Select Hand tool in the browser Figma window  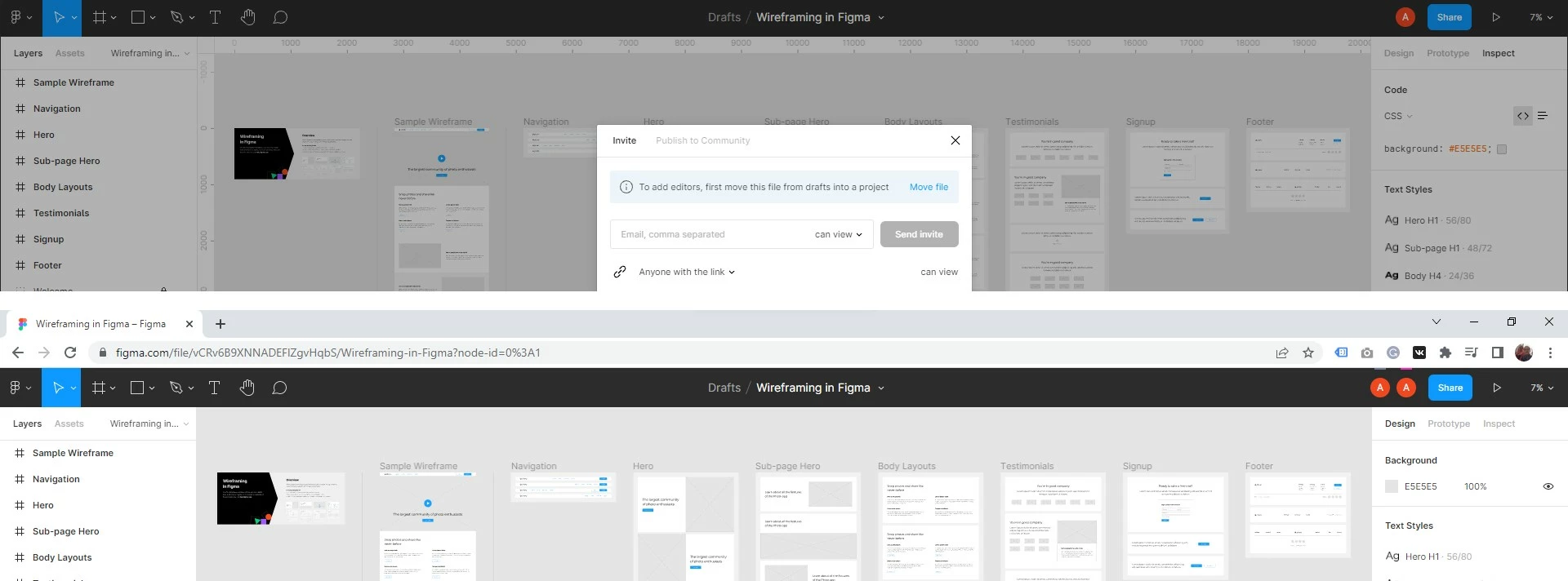click(x=247, y=388)
